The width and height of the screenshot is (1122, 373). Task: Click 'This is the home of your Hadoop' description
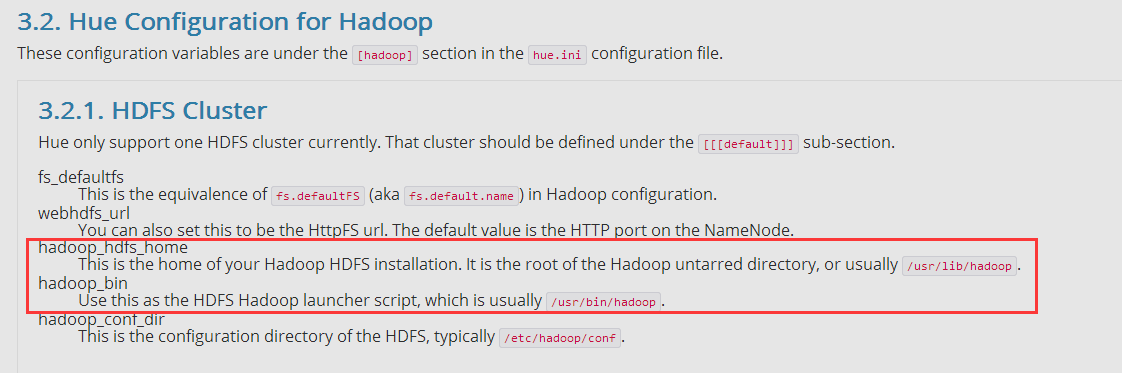(x=550, y=266)
